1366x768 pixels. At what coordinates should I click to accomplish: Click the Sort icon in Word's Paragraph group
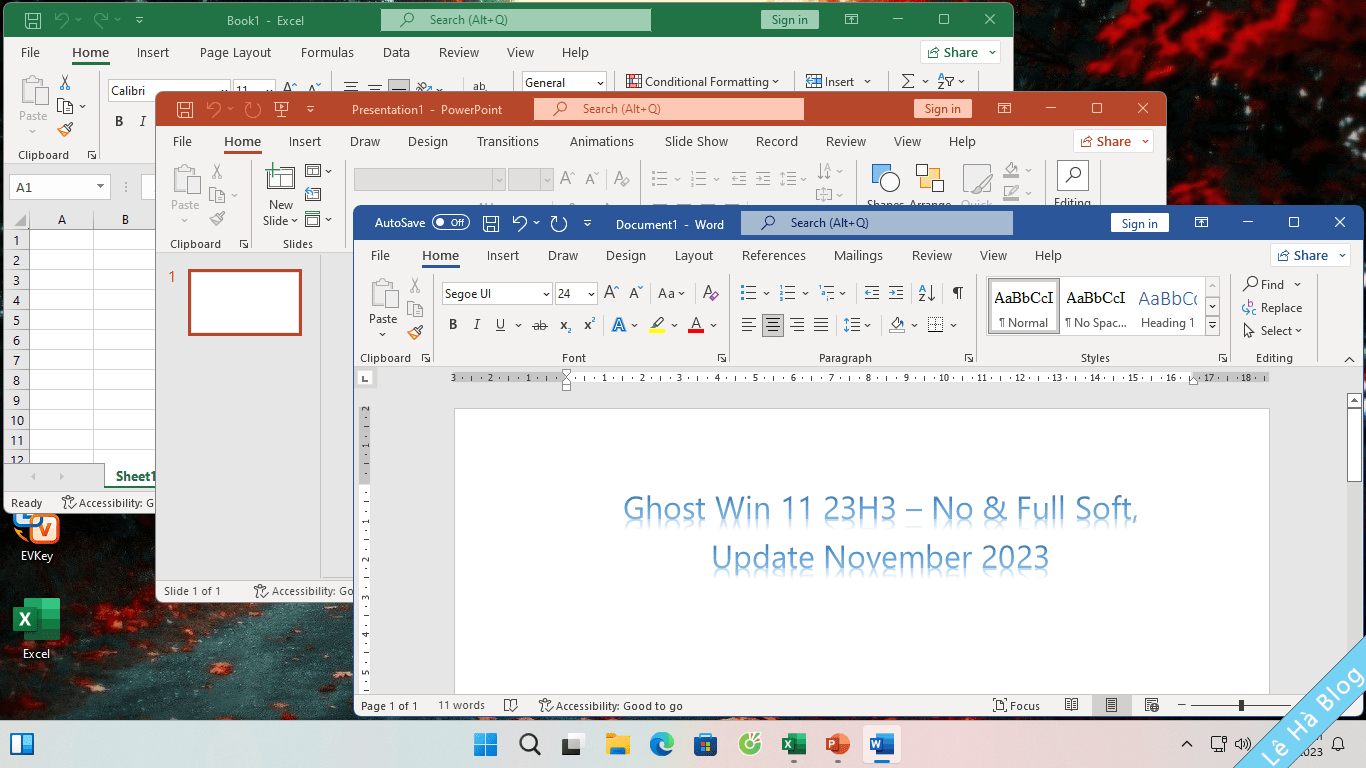point(926,293)
